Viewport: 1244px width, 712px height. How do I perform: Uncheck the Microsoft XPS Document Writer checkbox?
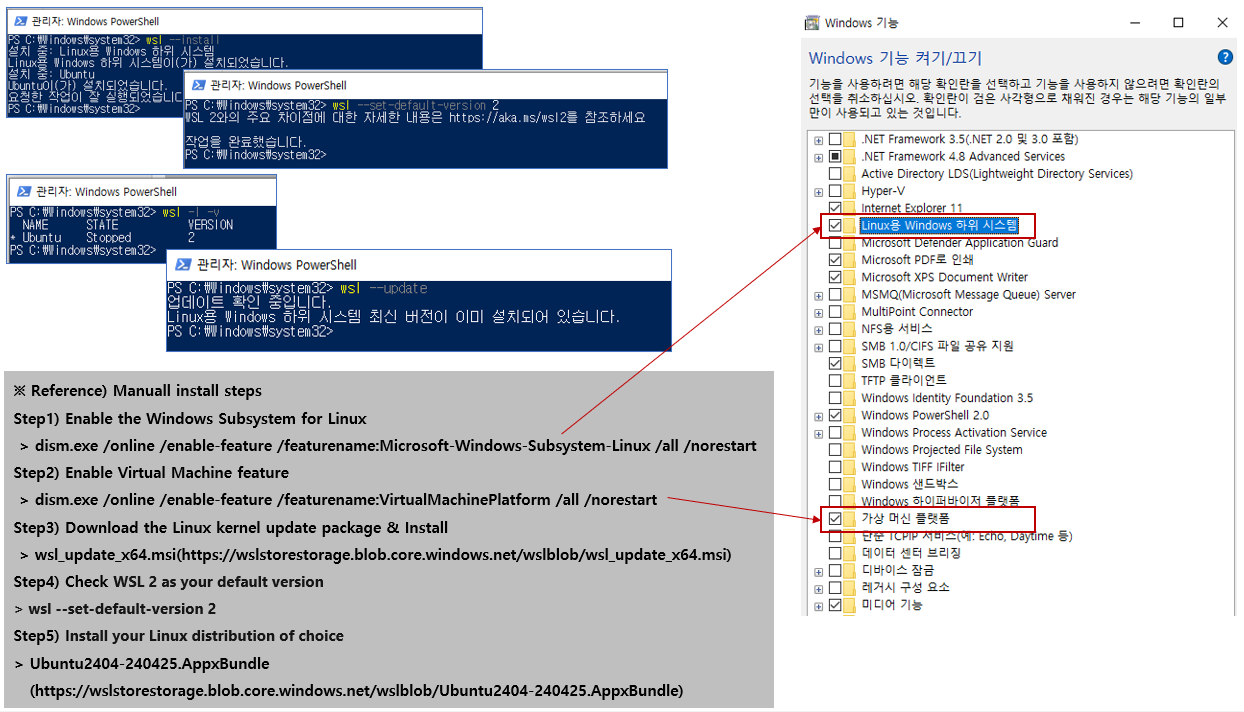tap(835, 277)
